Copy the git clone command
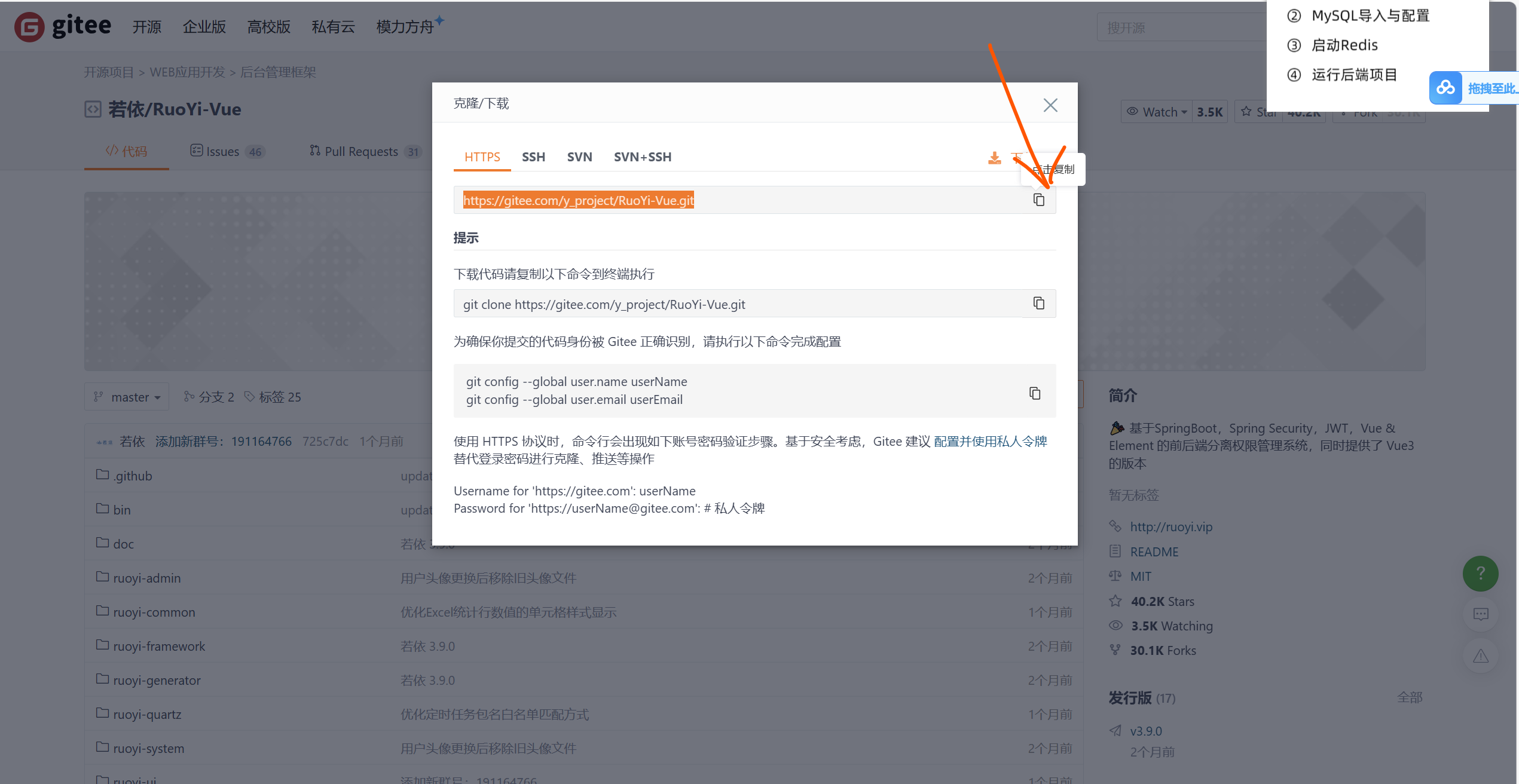1519x784 pixels. pos(1039,304)
